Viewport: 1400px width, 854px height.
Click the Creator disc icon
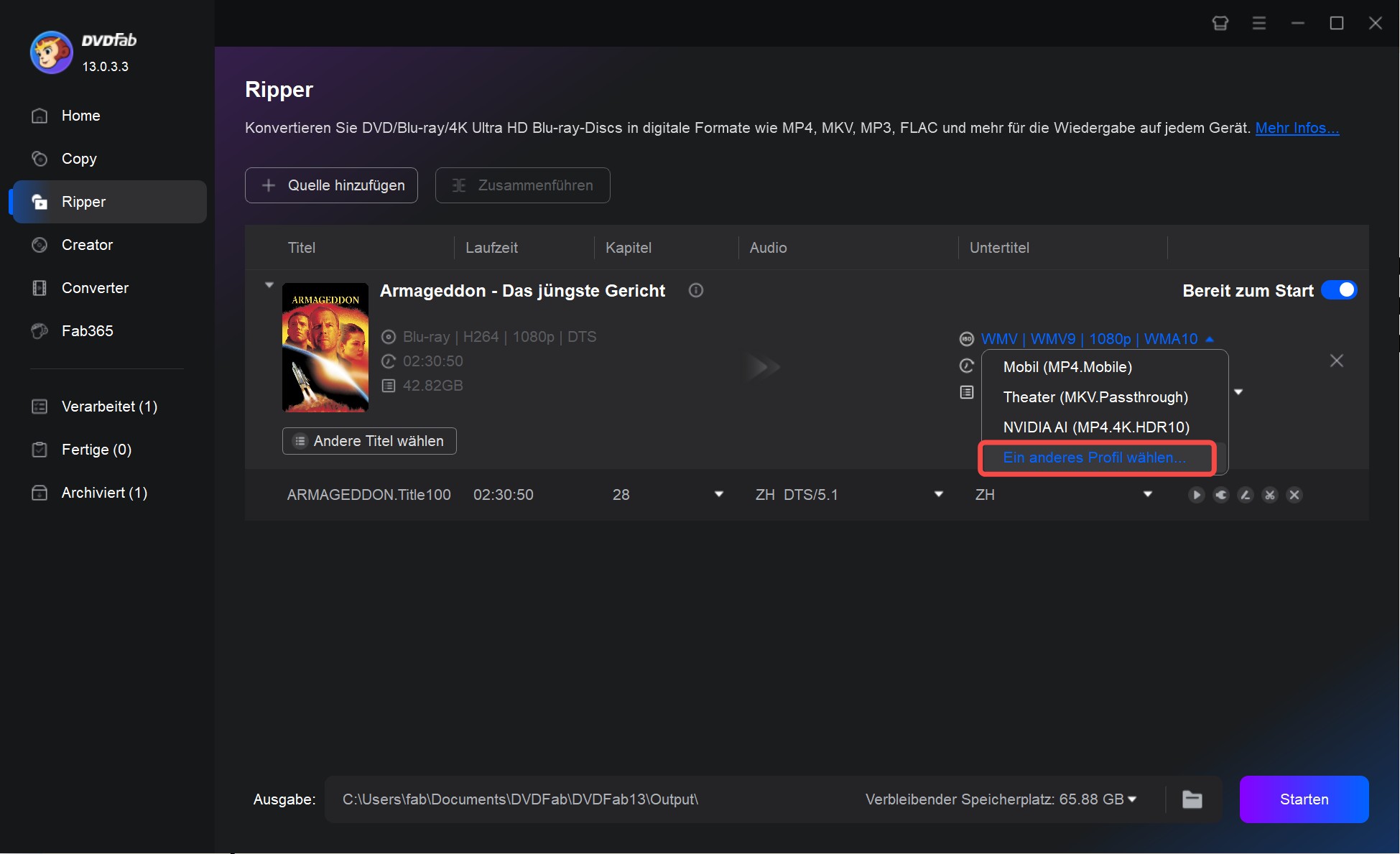(x=40, y=245)
